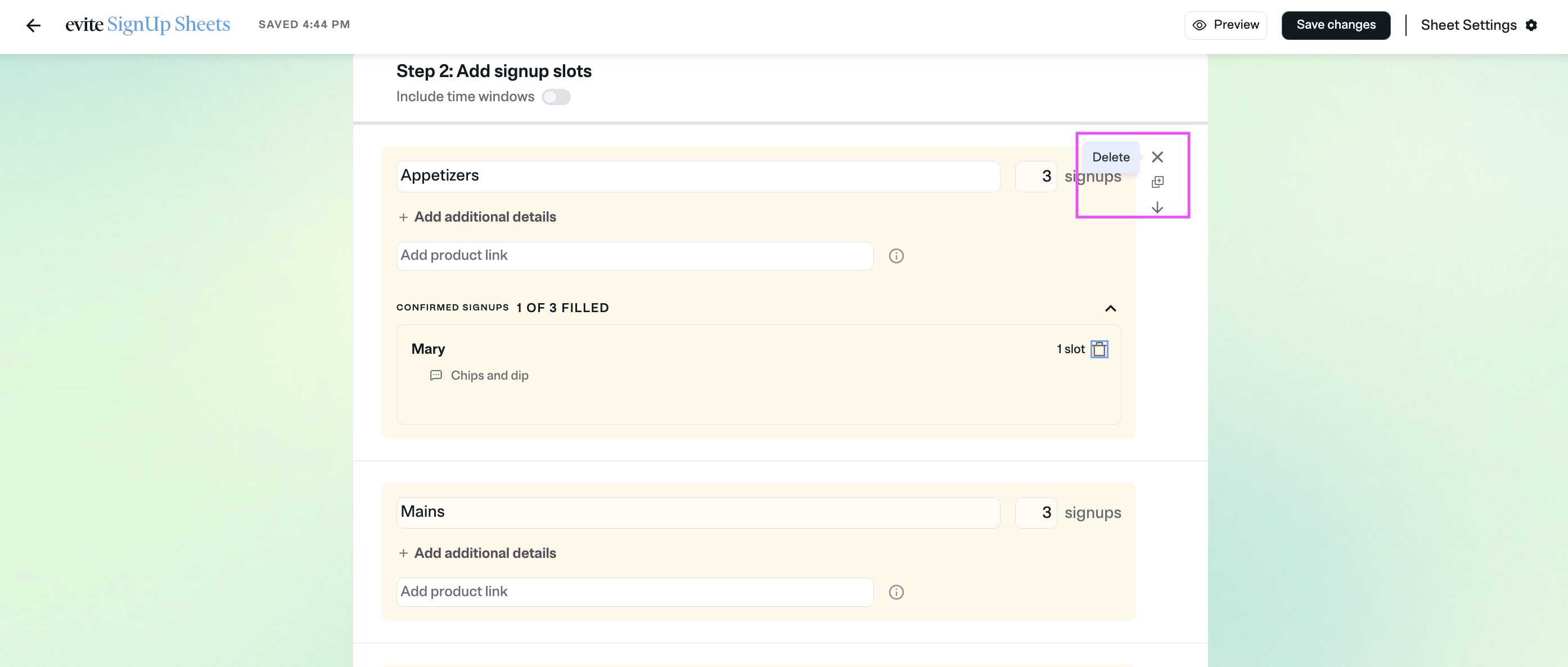The height and width of the screenshot is (667, 1568).
Task: Click the Mains signups number field
Action: pos(1036,512)
